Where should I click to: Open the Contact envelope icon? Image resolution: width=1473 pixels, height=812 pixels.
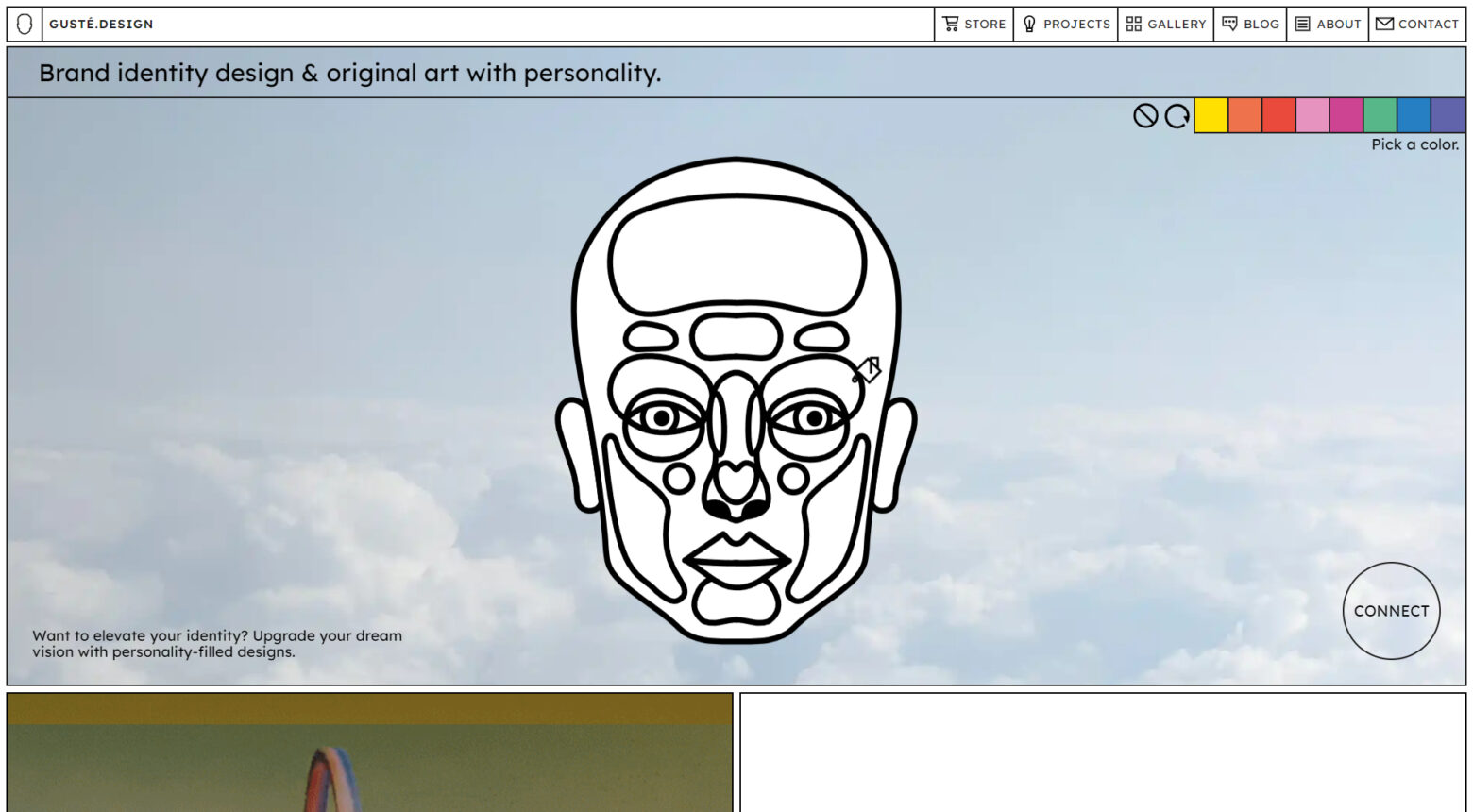pos(1384,23)
